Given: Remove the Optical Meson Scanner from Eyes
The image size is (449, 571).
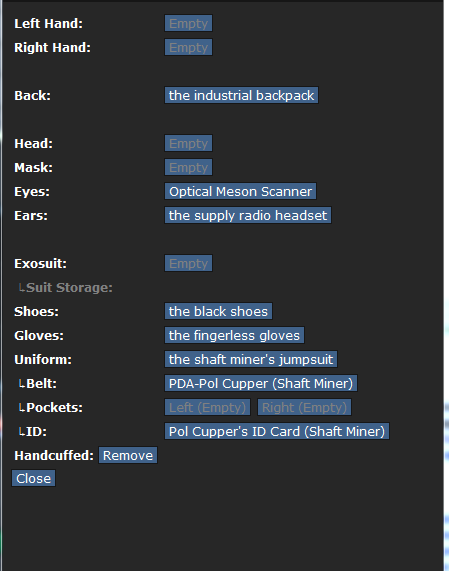Looking at the screenshot, I should click(x=240, y=192).
